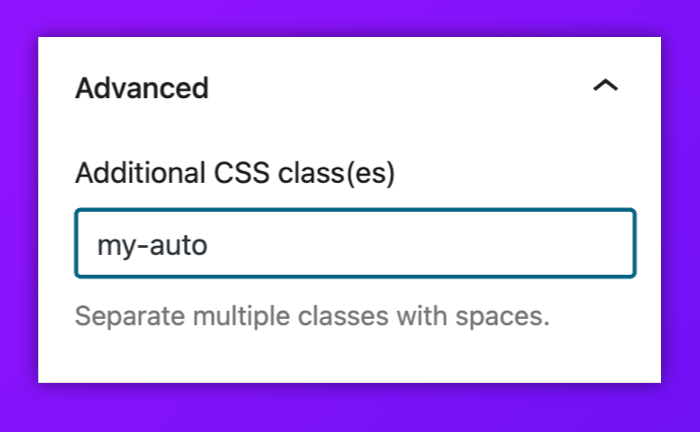Click the word "multiple" in the hint text
Screen dimensions: 700x432
point(241,317)
